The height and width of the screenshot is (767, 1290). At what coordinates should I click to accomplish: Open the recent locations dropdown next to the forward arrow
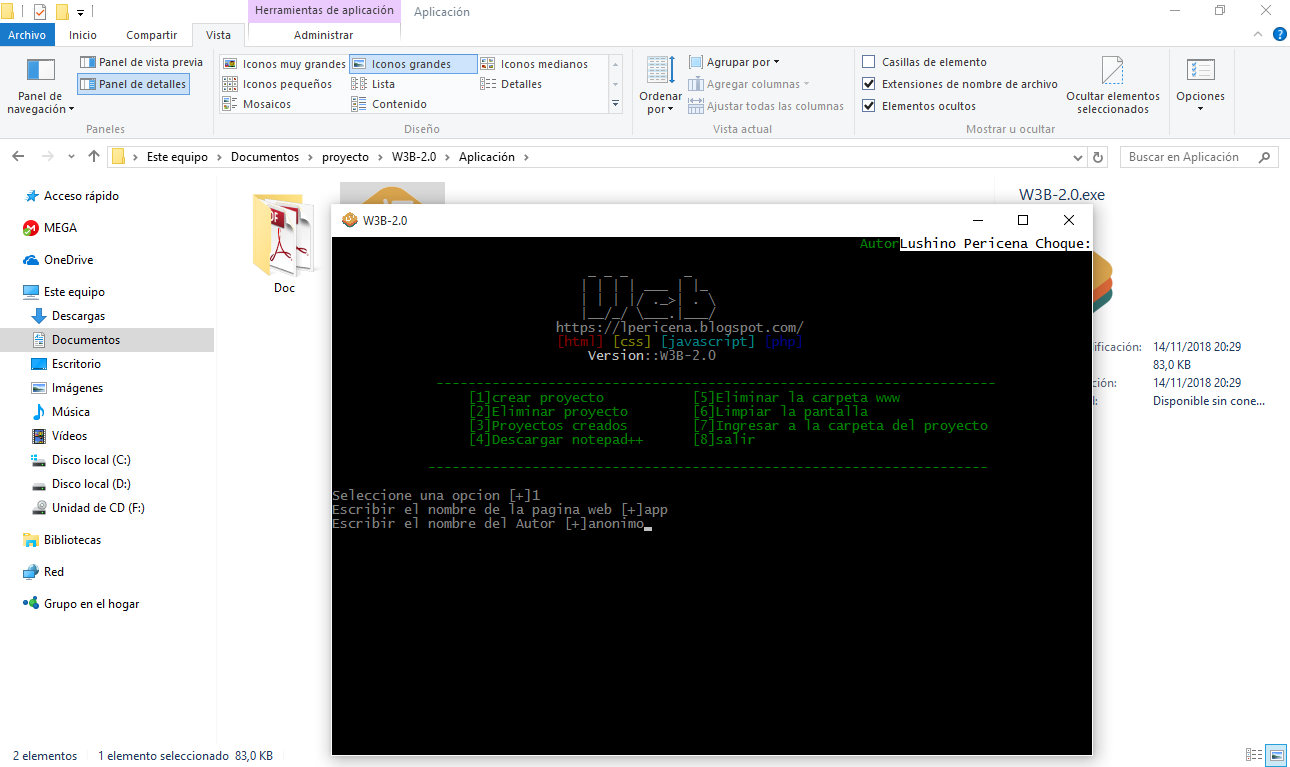point(71,157)
